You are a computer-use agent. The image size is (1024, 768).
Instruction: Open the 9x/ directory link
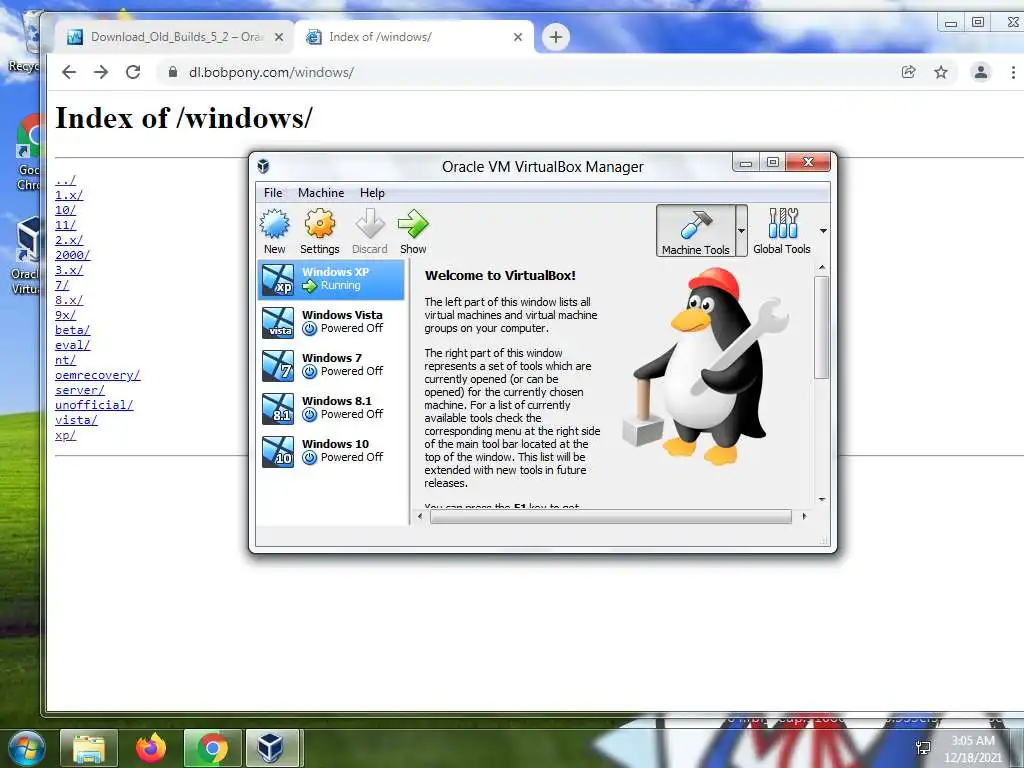pyautogui.click(x=65, y=315)
